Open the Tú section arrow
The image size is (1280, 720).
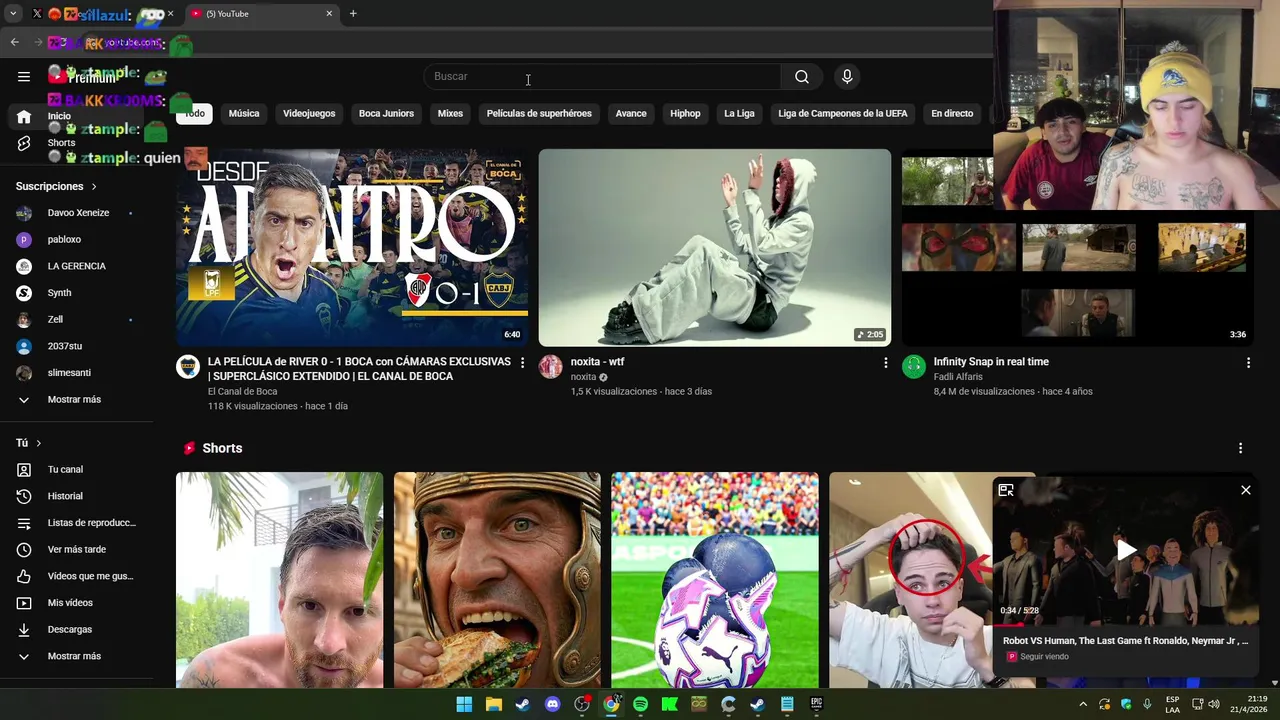(x=39, y=443)
